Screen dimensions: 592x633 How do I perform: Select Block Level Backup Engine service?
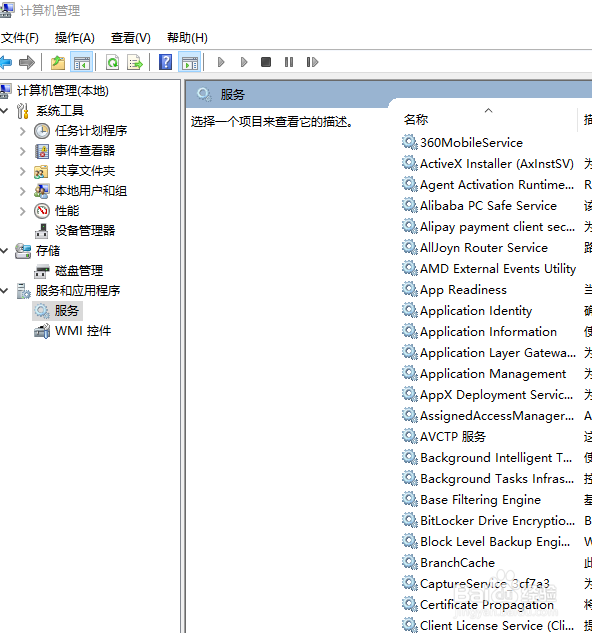pyautogui.click(x=495, y=541)
